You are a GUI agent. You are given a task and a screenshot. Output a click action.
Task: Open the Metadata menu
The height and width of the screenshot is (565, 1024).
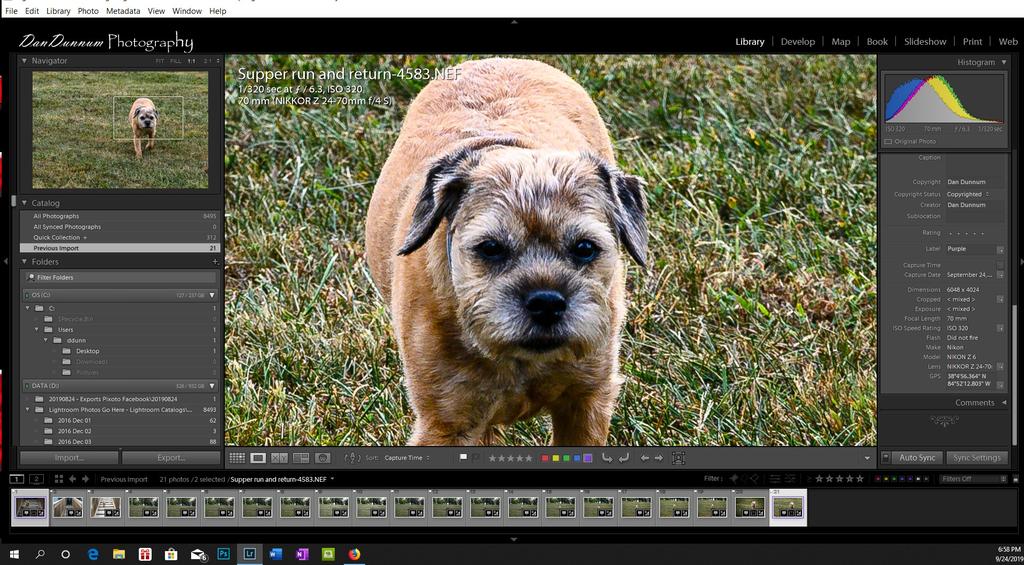click(123, 11)
